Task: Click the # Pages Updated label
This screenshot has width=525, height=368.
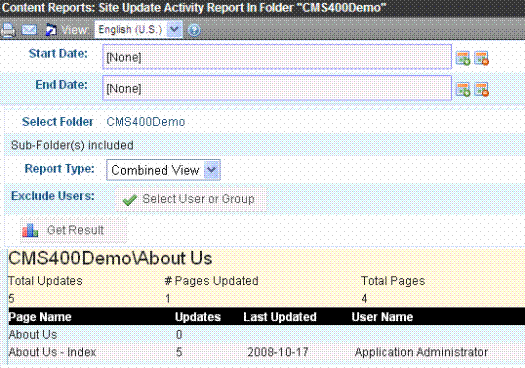Action: pos(212,281)
